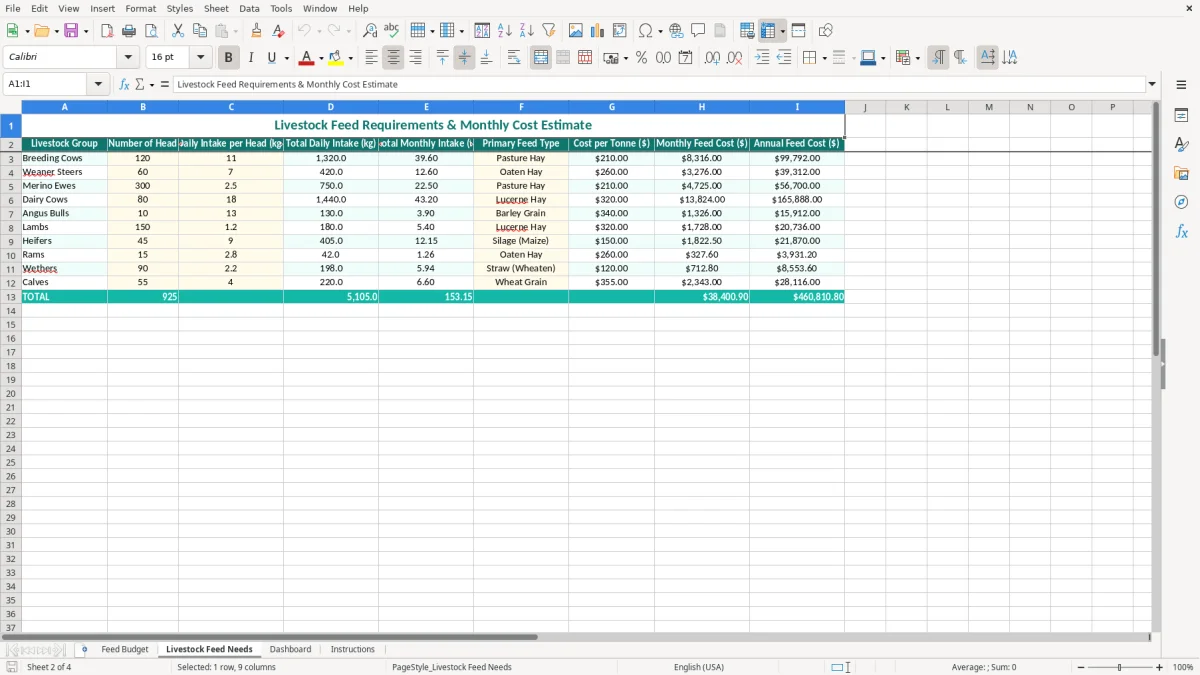Toggle Center Horizontally alignment
This screenshot has width=1200, height=675.
[x=393, y=58]
